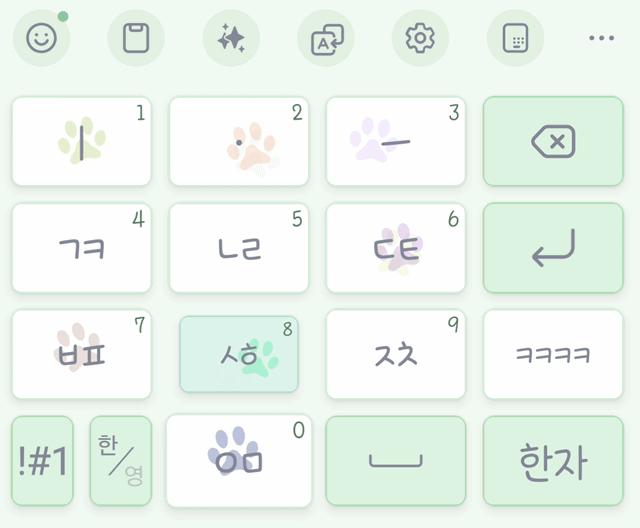Tap the ㅋㅋㅋㅋ shortcut key
Viewport: 640px width, 528px height.
(x=553, y=354)
